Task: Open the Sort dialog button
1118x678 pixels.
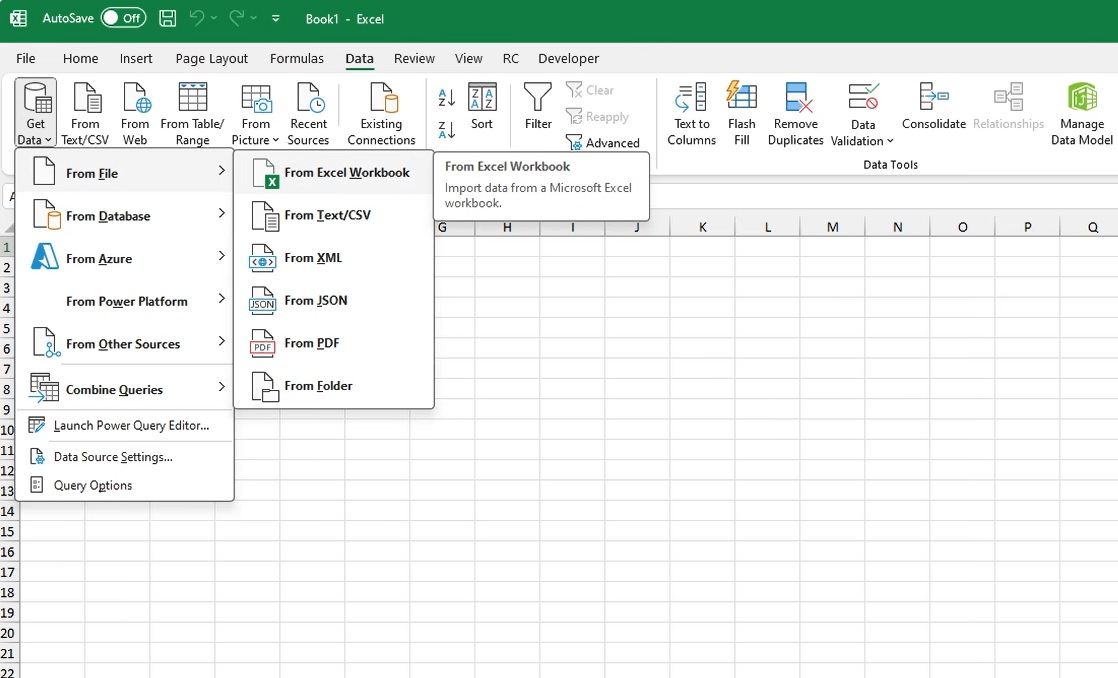Action: click(x=482, y=107)
